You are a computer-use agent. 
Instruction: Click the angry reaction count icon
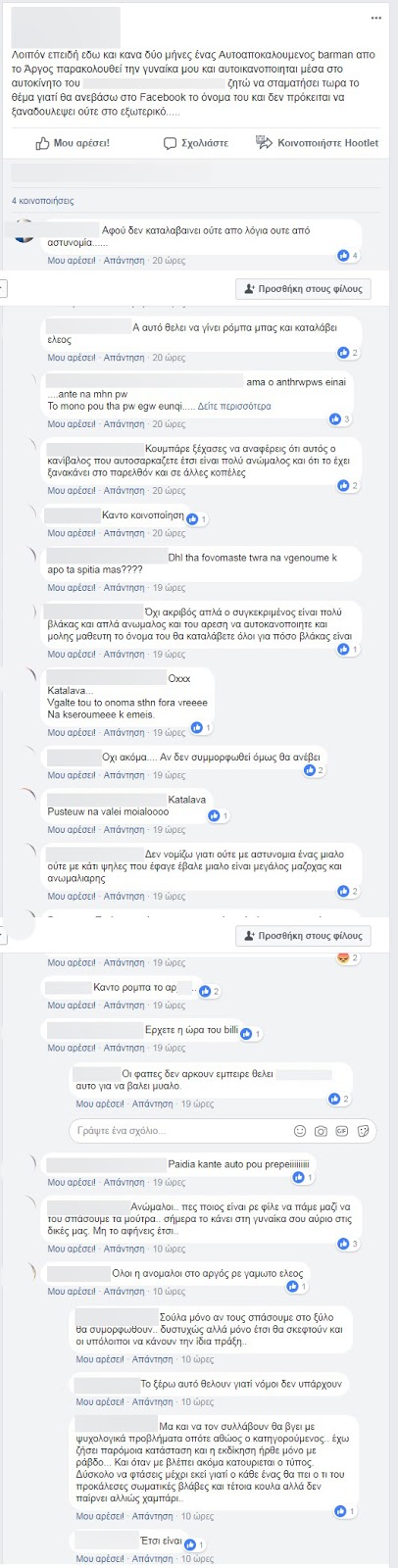click(x=348, y=957)
